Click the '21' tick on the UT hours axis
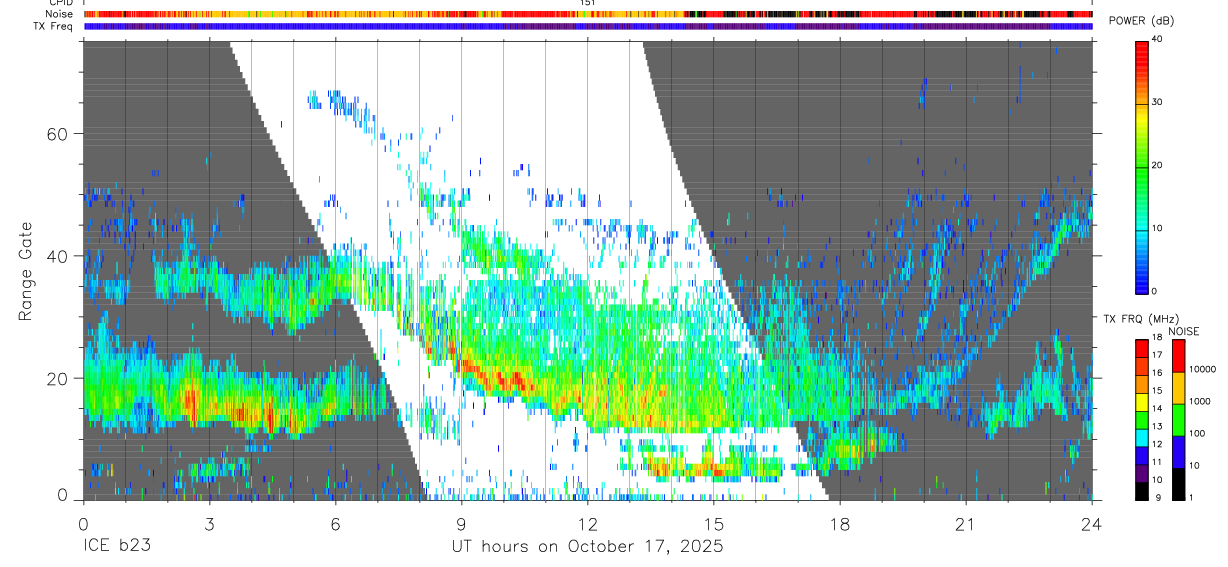 click(x=966, y=524)
